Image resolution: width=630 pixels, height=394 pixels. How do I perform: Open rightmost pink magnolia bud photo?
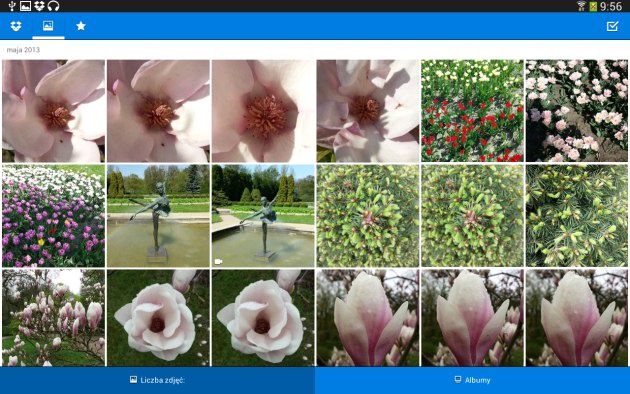(577, 318)
